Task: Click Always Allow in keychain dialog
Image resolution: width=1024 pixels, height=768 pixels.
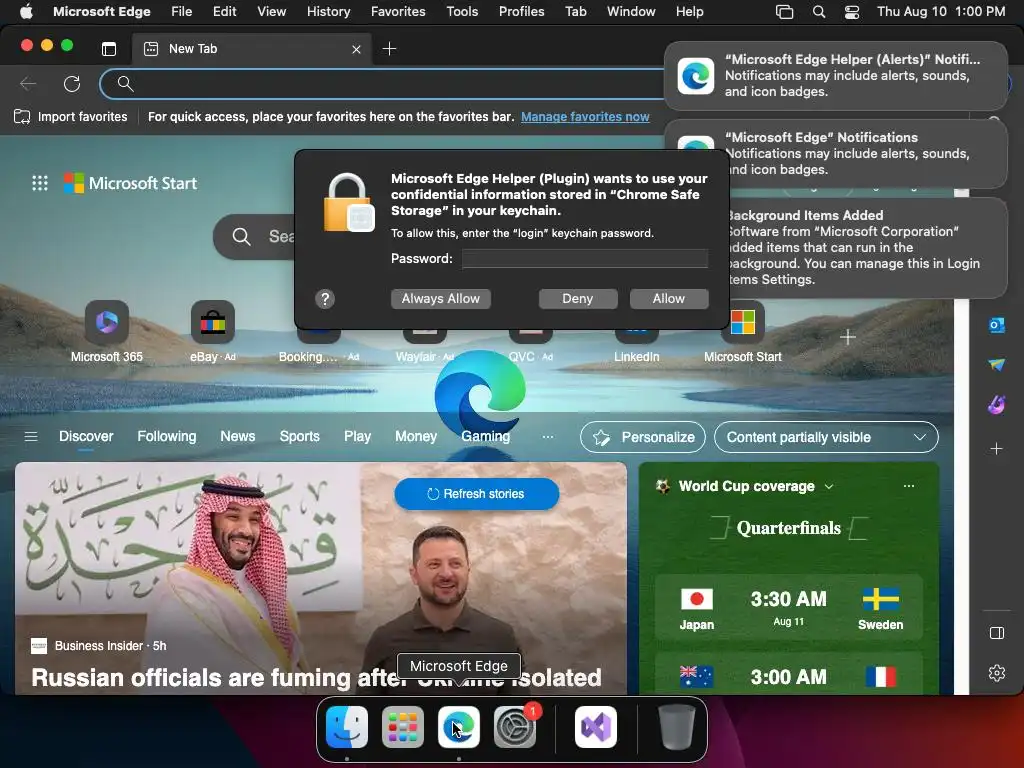Action: tap(441, 298)
